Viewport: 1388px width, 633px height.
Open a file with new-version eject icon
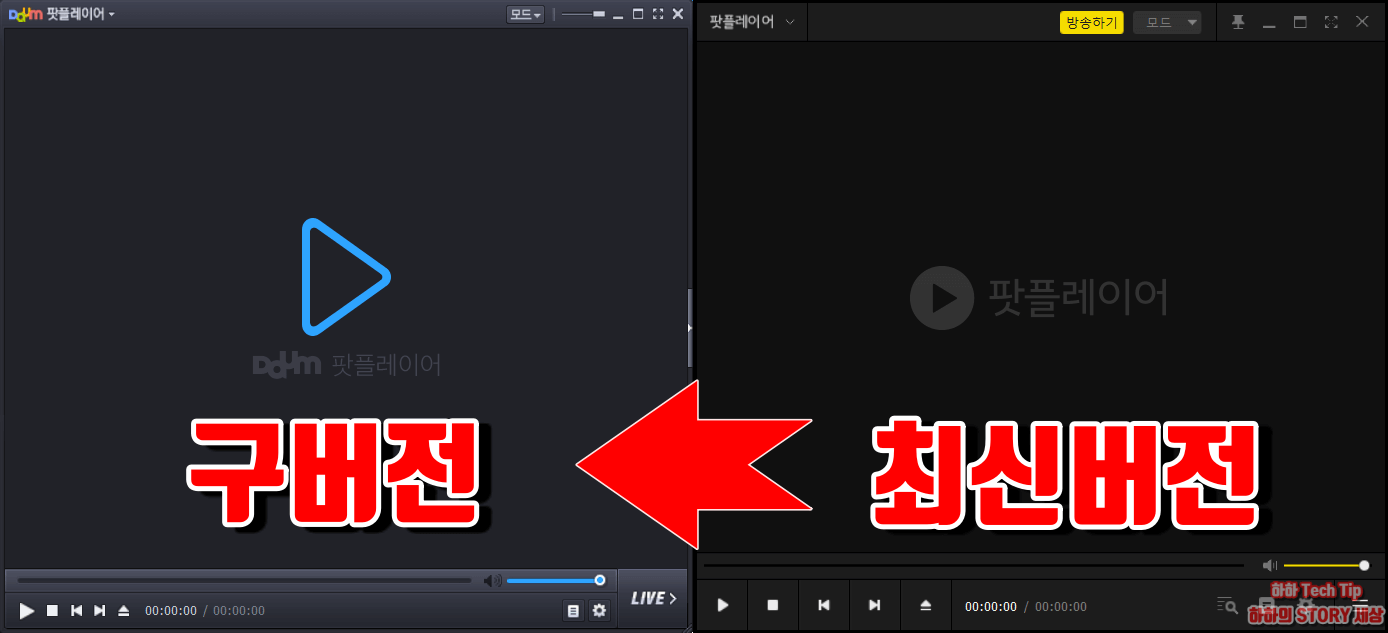coord(926,605)
